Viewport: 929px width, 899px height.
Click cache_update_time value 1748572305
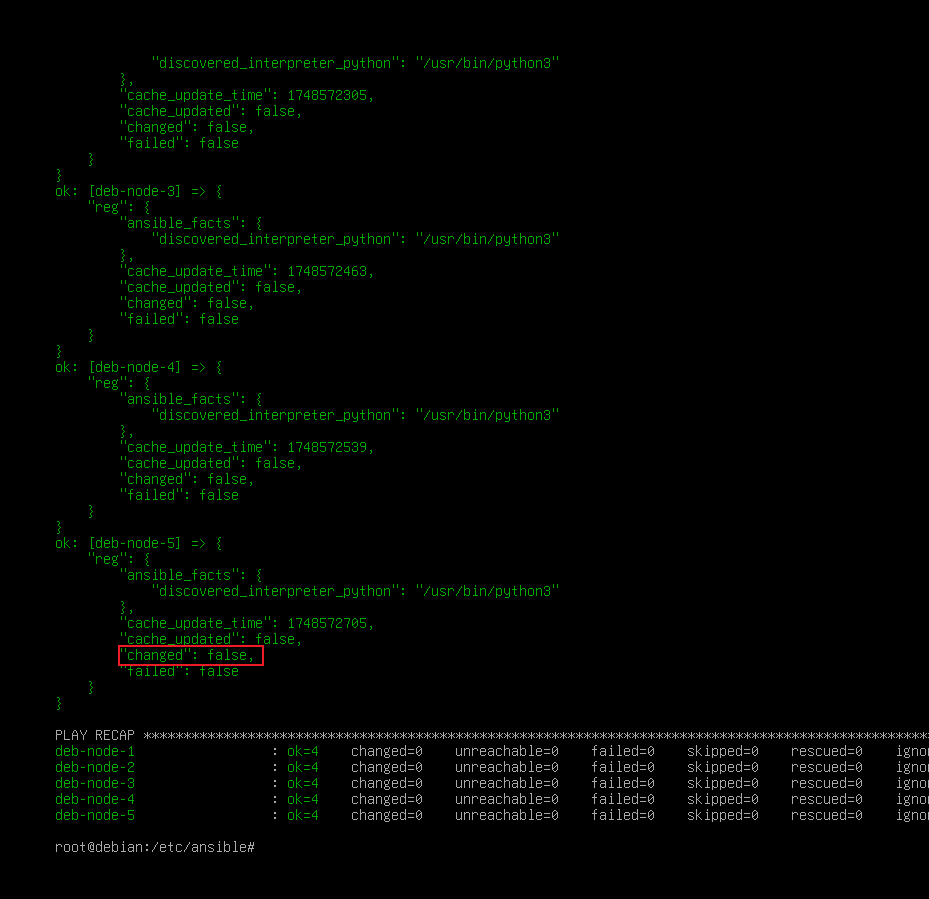(327, 95)
